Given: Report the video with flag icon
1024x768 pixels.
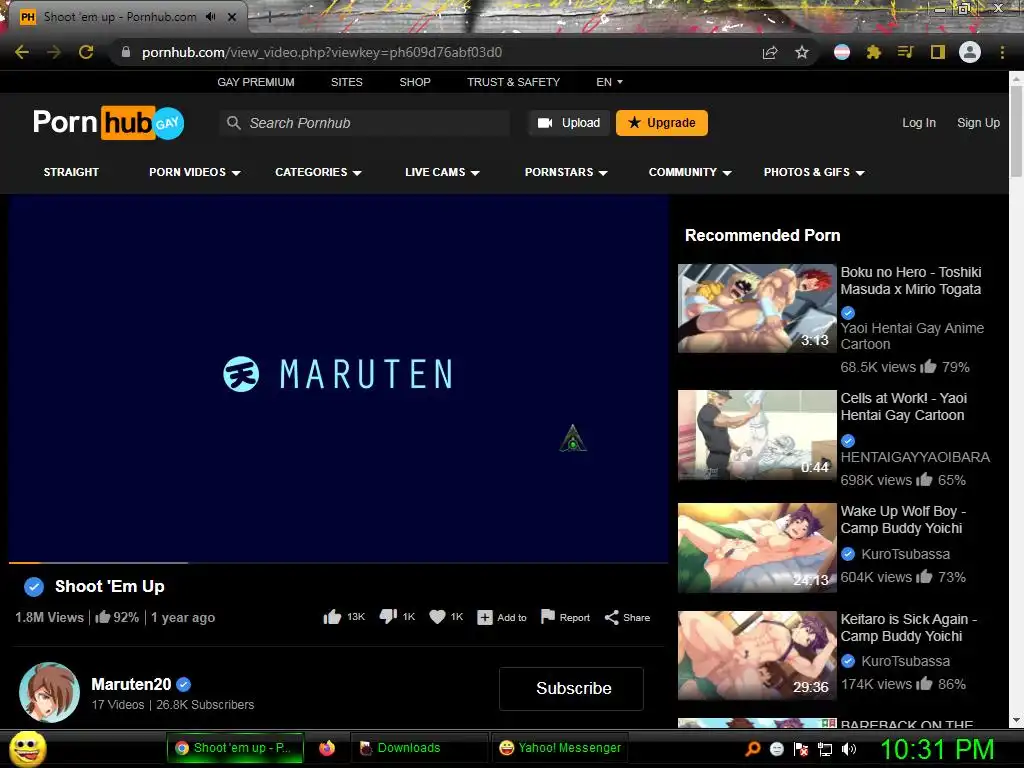Looking at the screenshot, I should point(548,616).
